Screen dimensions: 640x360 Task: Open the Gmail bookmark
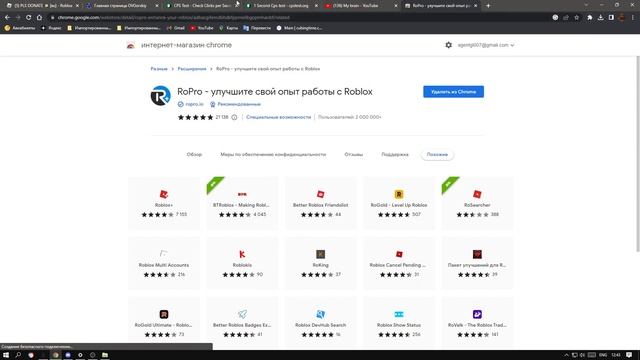pos(176,28)
